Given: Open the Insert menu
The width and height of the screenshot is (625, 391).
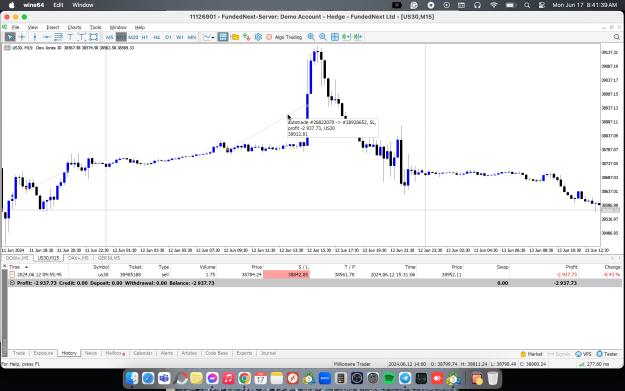Looking at the screenshot, I should [x=53, y=28].
